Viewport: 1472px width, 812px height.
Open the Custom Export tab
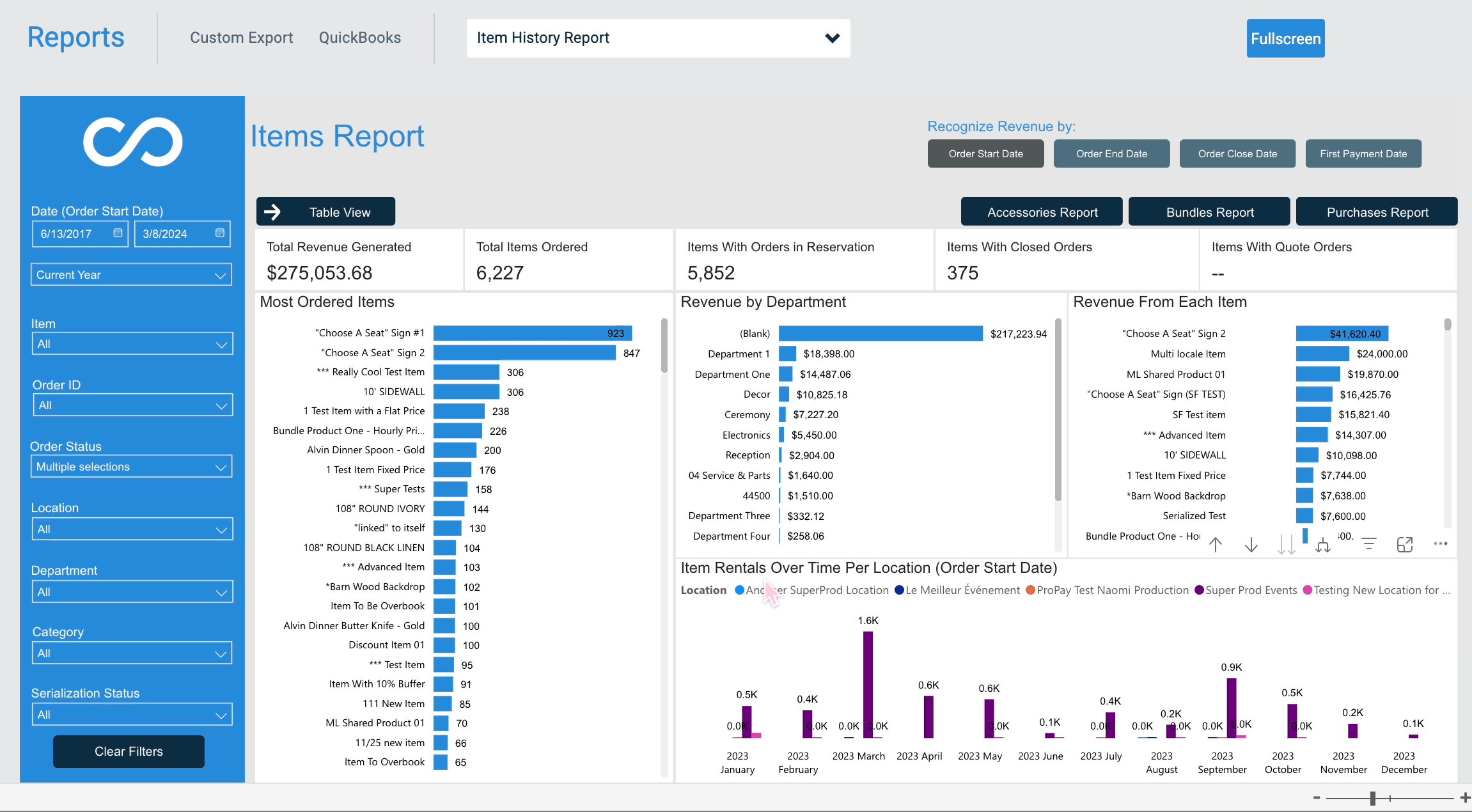coord(242,38)
